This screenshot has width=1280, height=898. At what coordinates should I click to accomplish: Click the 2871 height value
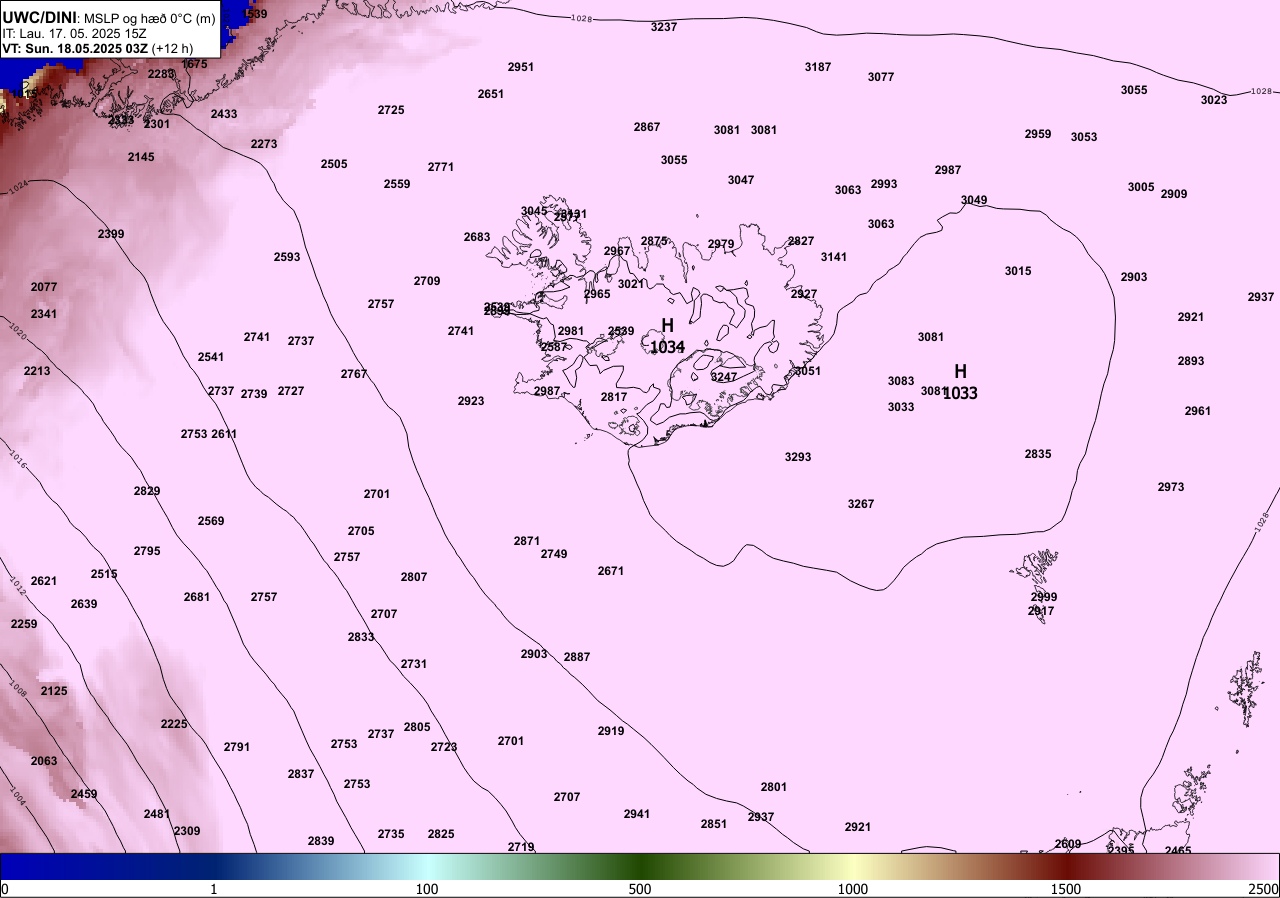(527, 541)
